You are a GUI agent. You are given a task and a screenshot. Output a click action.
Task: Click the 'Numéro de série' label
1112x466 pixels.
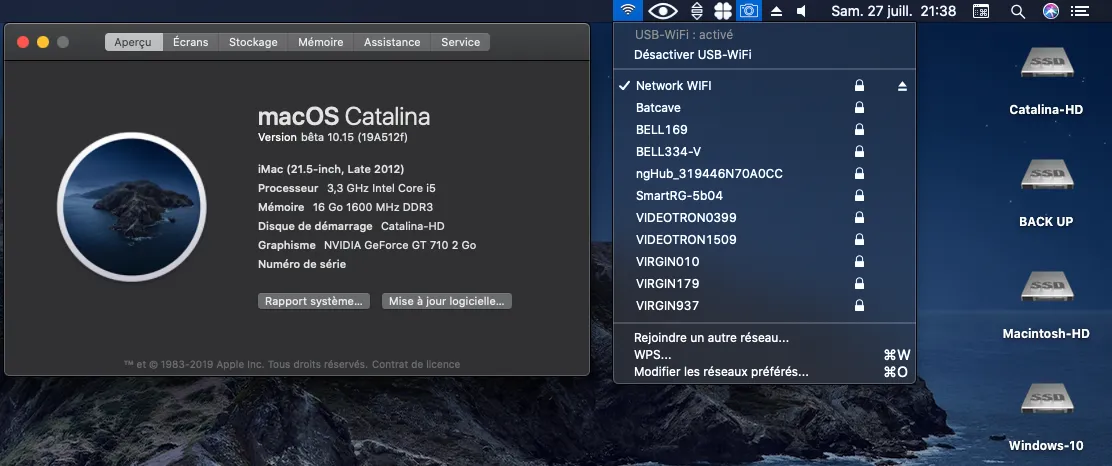(x=302, y=265)
